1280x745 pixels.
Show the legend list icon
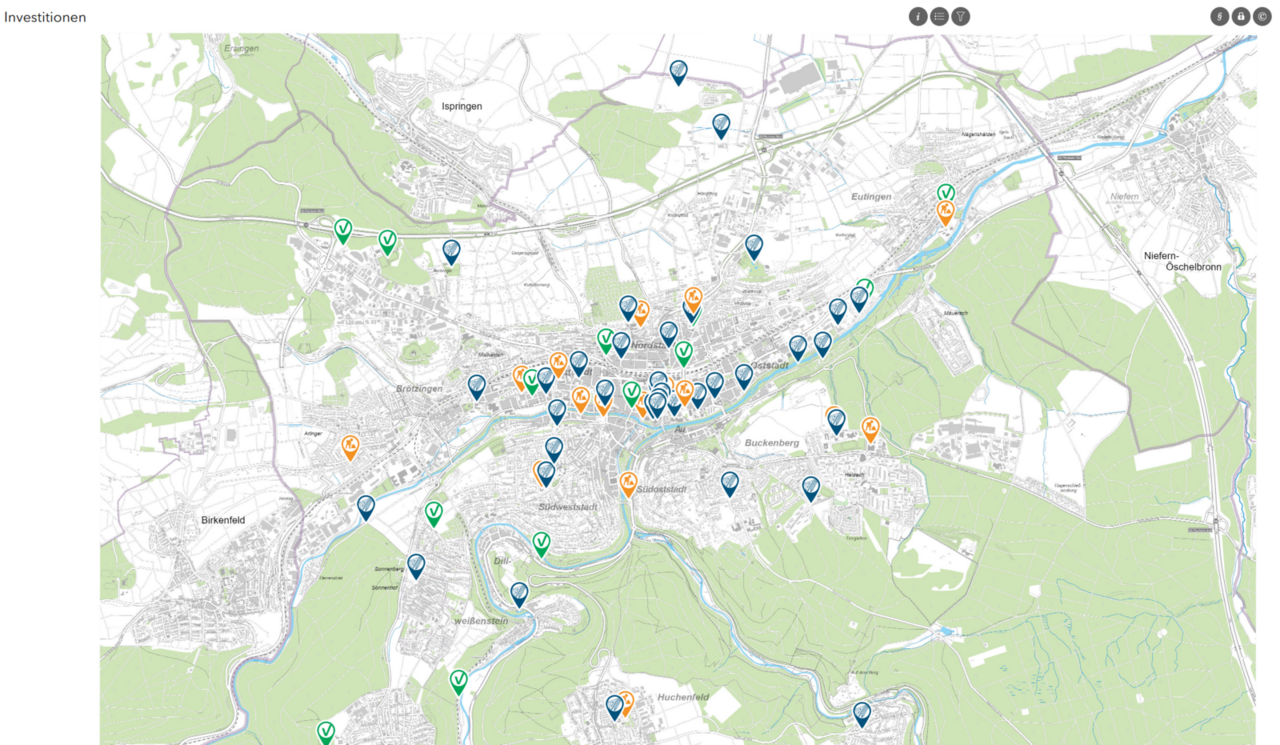pyautogui.click(x=939, y=16)
